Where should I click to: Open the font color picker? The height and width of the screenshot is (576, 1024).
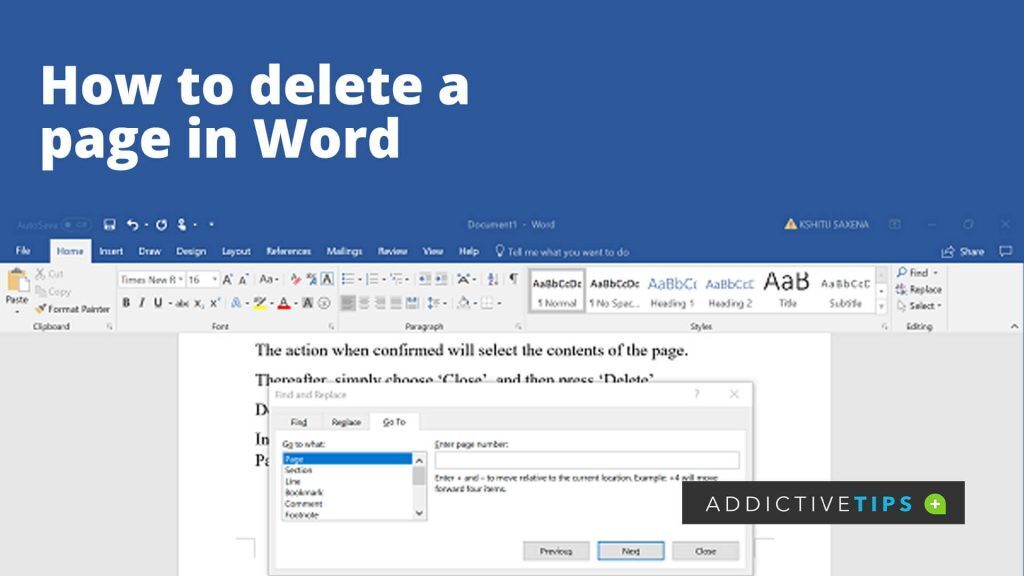[x=282, y=303]
